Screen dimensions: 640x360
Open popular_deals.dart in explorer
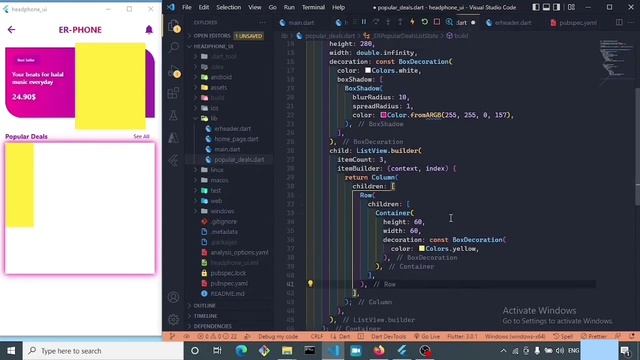tap(239, 160)
